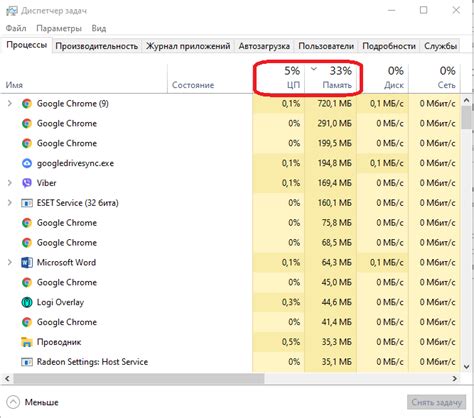This screenshot has width=474, height=418.
Task: Select the Radeon Settings: Host Service name
Action: pos(92,362)
